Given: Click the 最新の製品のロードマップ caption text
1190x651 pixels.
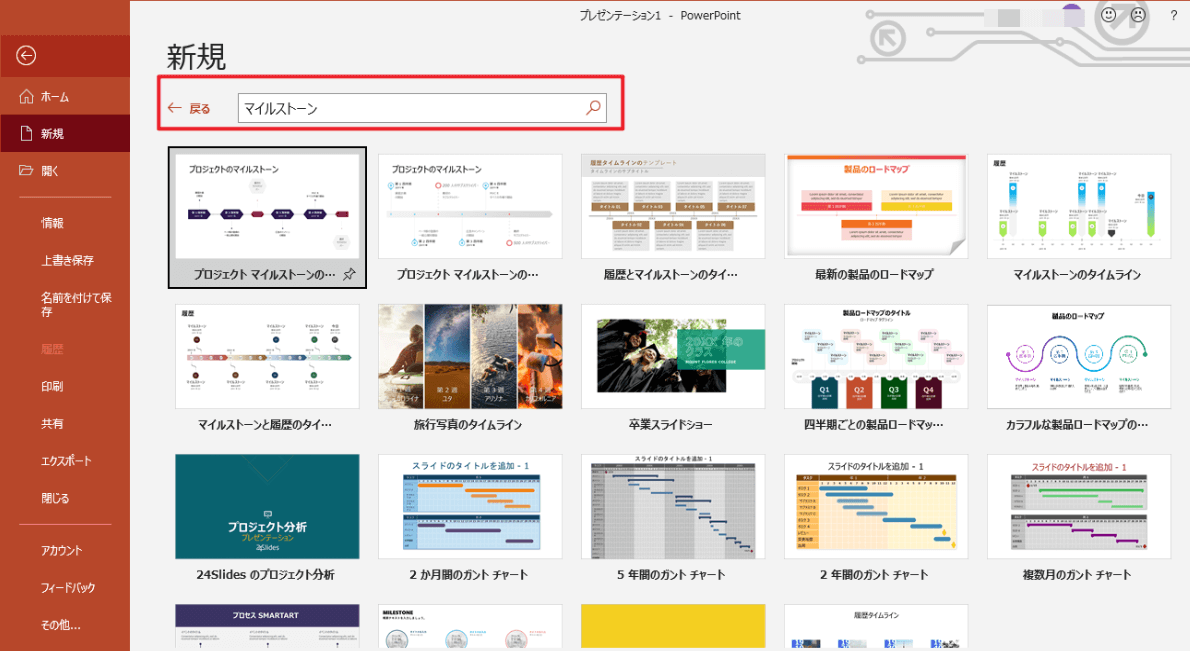Looking at the screenshot, I should (874, 275).
